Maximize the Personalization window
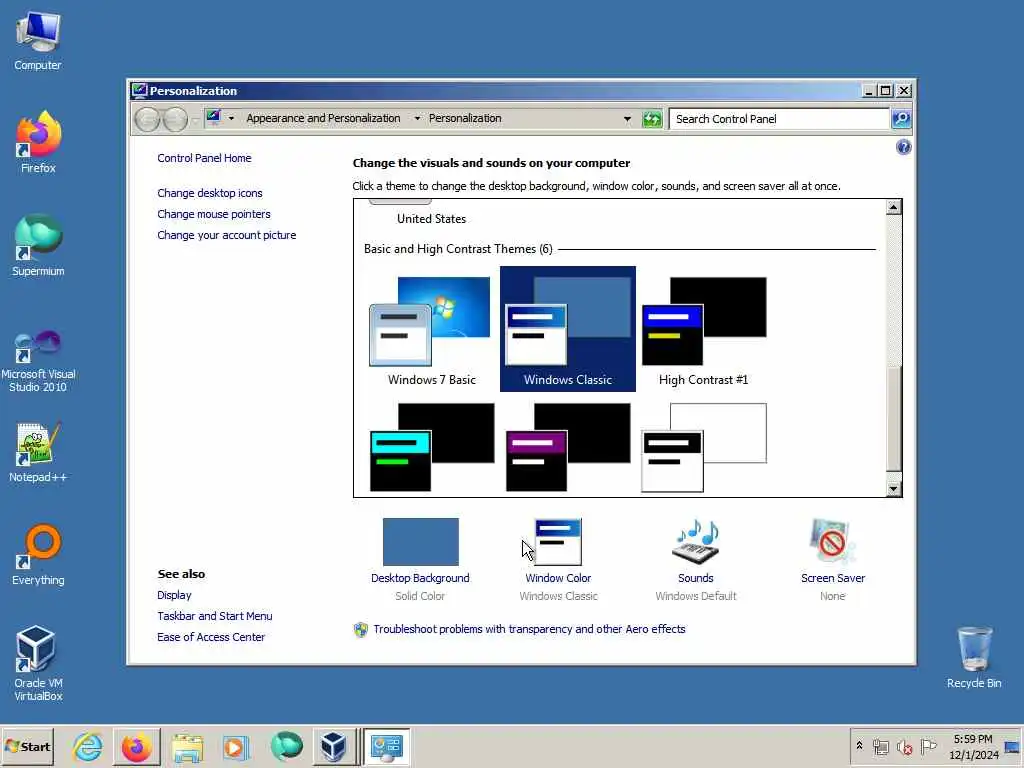Image resolution: width=1024 pixels, height=768 pixels. tap(886, 91)
